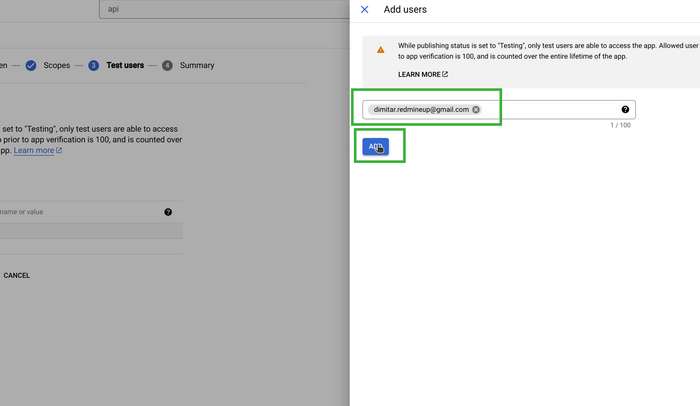This screenshot has height=406, width=700.
Task: Open the LEARN MORE link in the warning banner
Action: (x=419, y=75)
